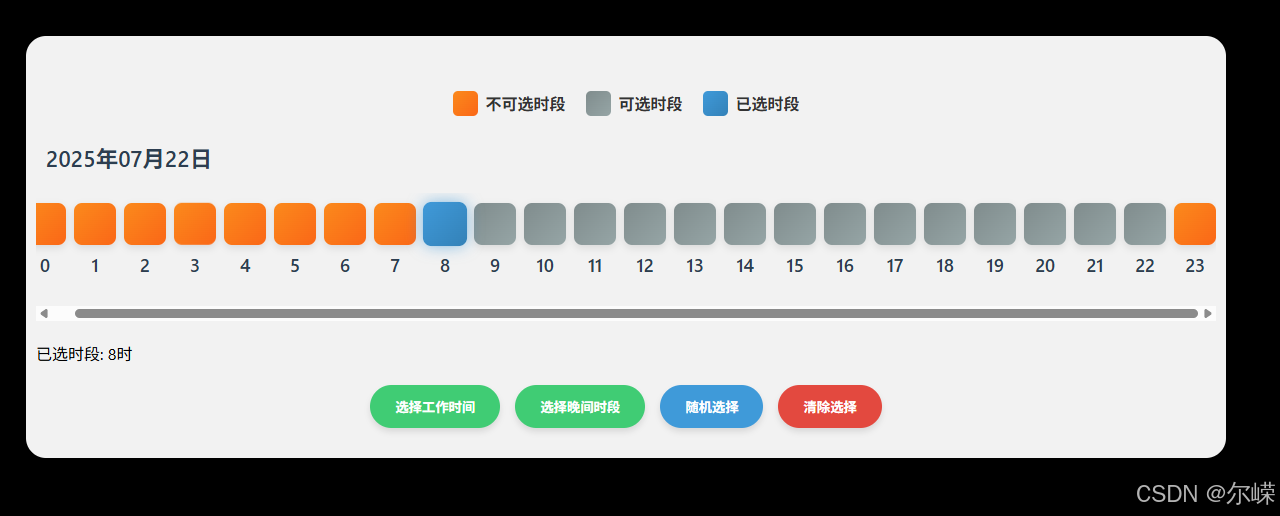
Task: Click the red 清除选择 button
Action: click(830, 406)
